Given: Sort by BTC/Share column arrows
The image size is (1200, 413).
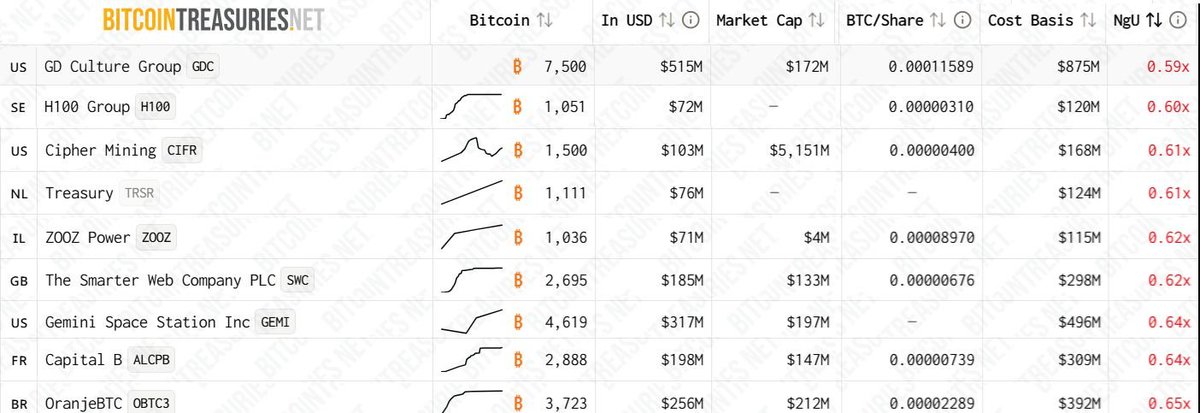Looking at the screenshot, I should 938,20.
